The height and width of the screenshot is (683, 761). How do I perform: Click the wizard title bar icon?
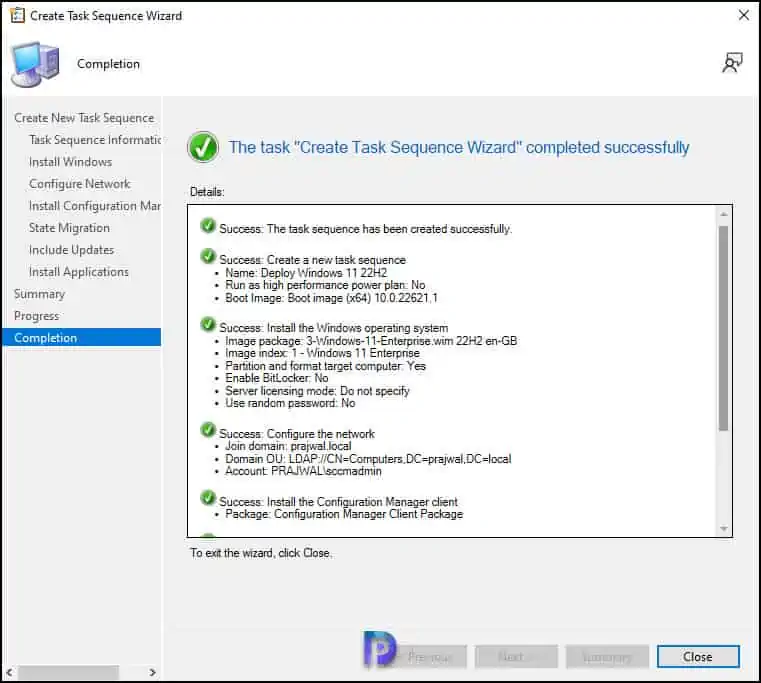(17, 16)
